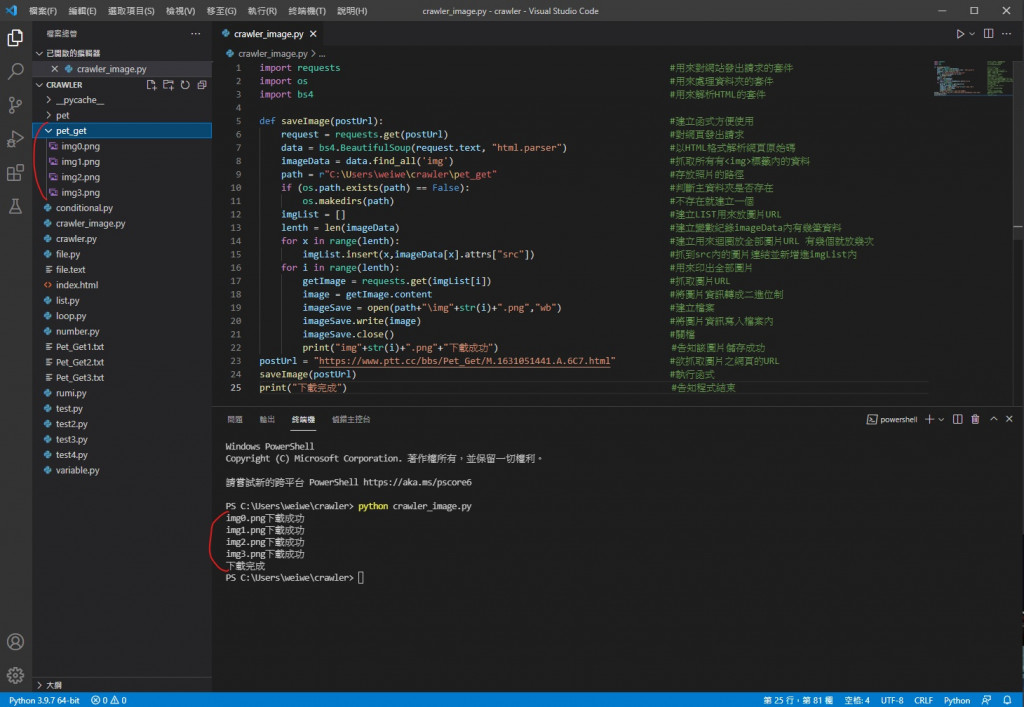Close crawler_image.py in open editors list
The width and height of the screenshot is (1024, 707).
pos(54,69)
